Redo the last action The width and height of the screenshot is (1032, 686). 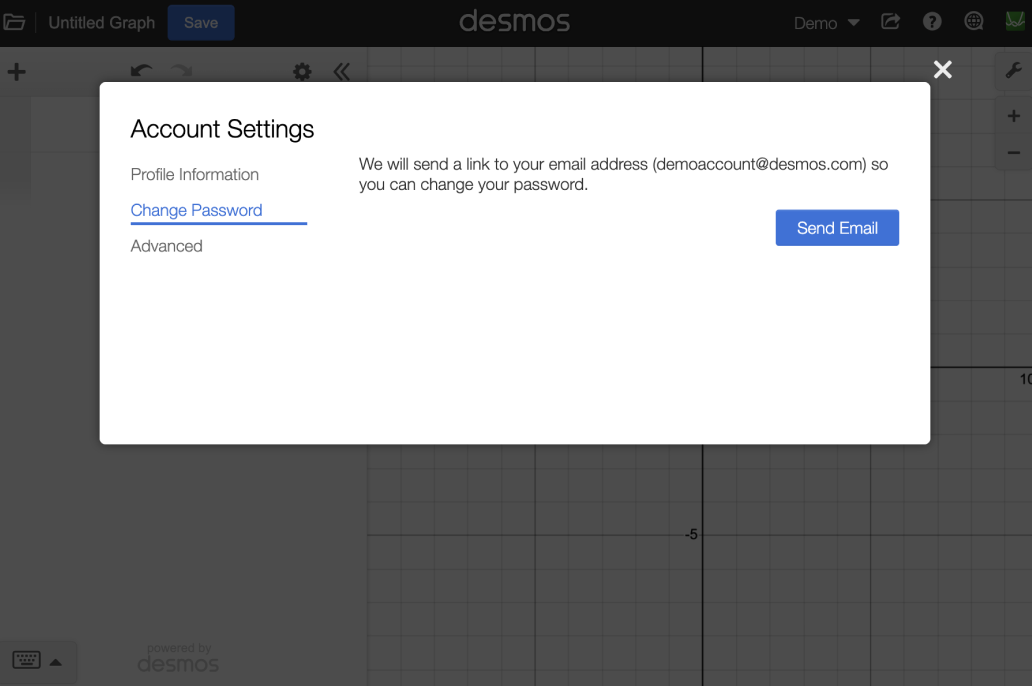tap(182, 70)
